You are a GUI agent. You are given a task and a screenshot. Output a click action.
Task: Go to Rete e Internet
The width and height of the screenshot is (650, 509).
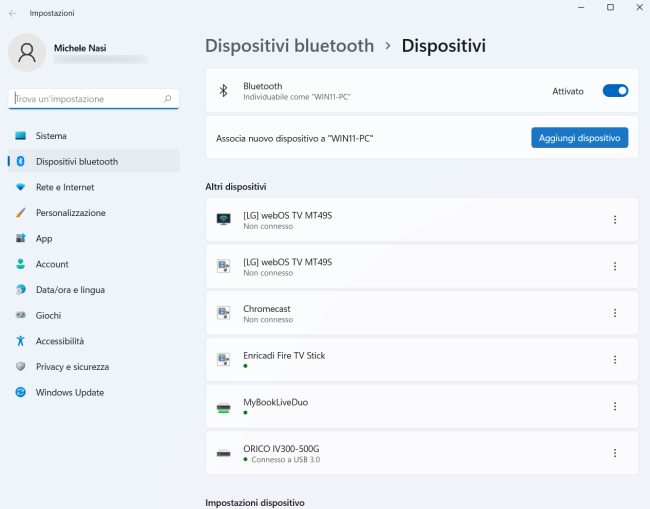[x=94, y=187]
